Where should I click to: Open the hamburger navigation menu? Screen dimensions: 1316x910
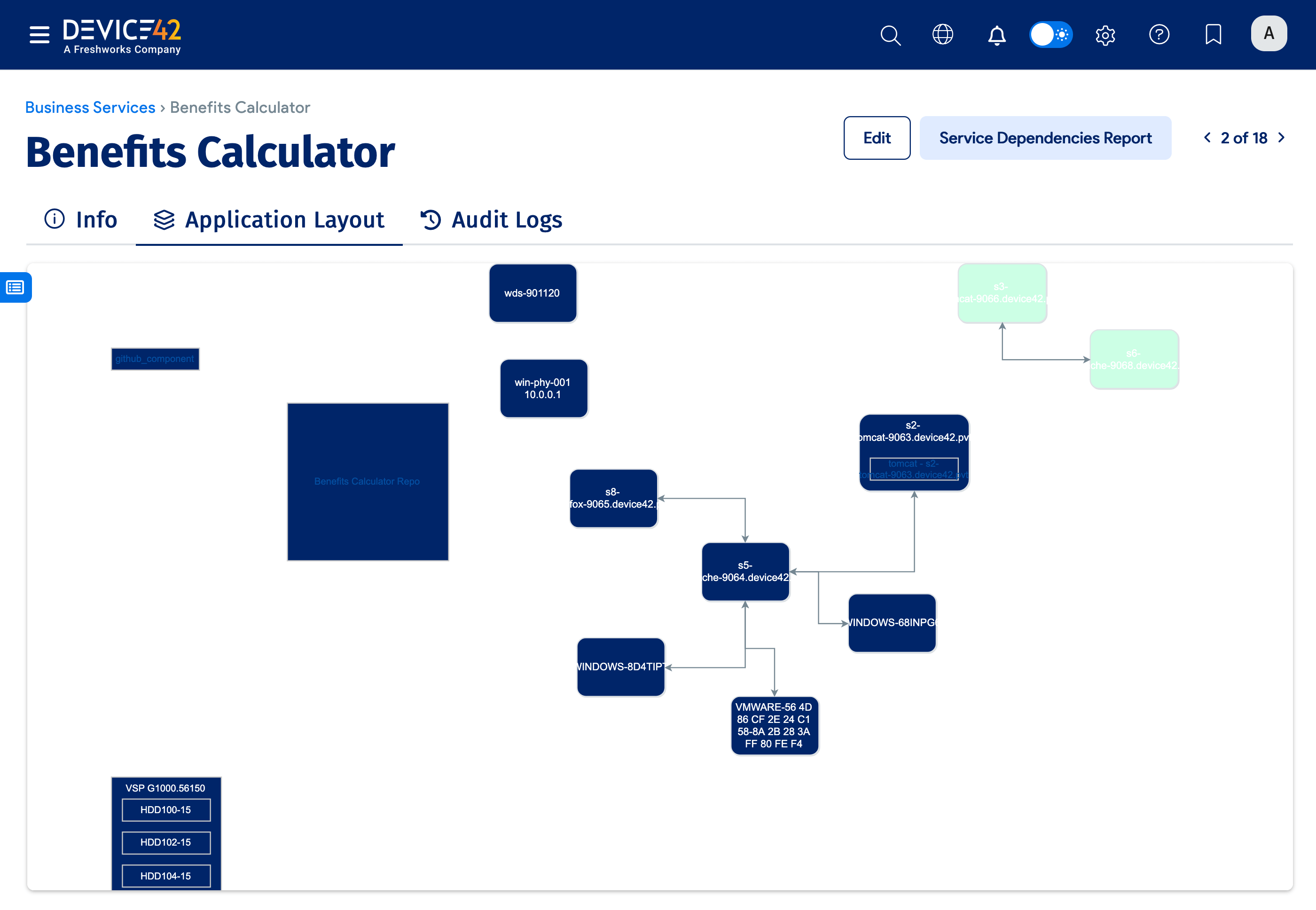pos(39,35)
